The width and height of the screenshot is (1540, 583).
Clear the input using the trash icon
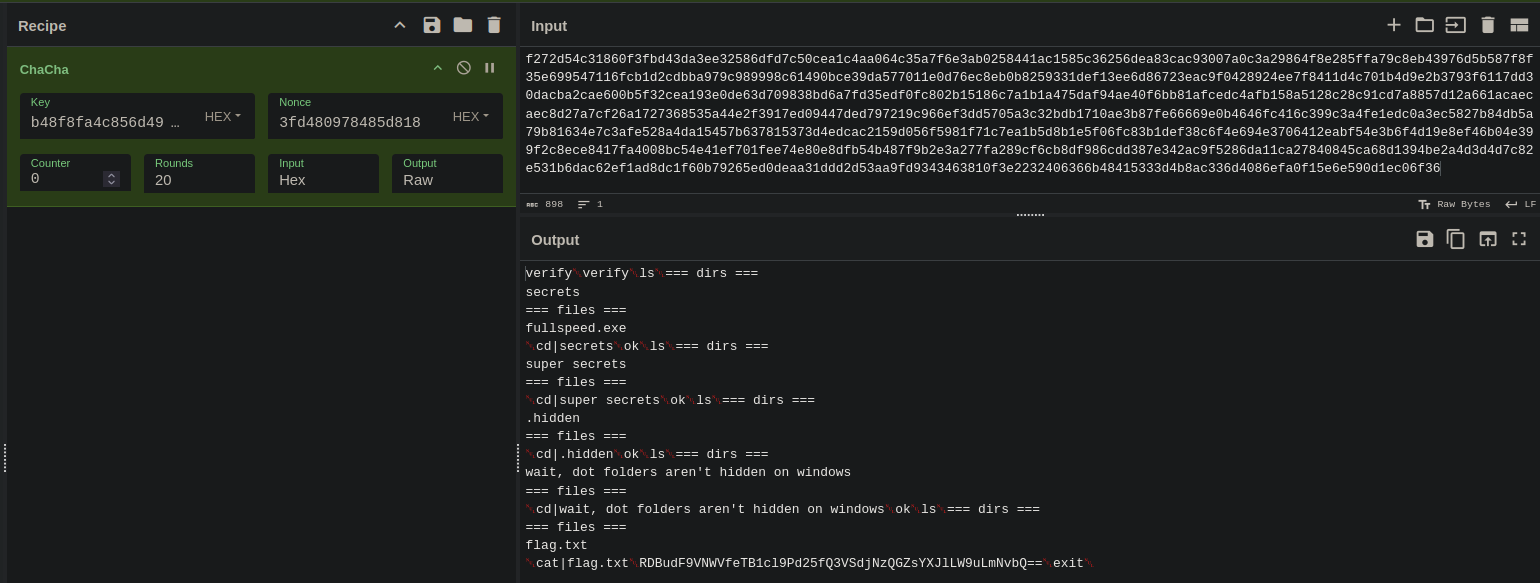point(1488,25)
